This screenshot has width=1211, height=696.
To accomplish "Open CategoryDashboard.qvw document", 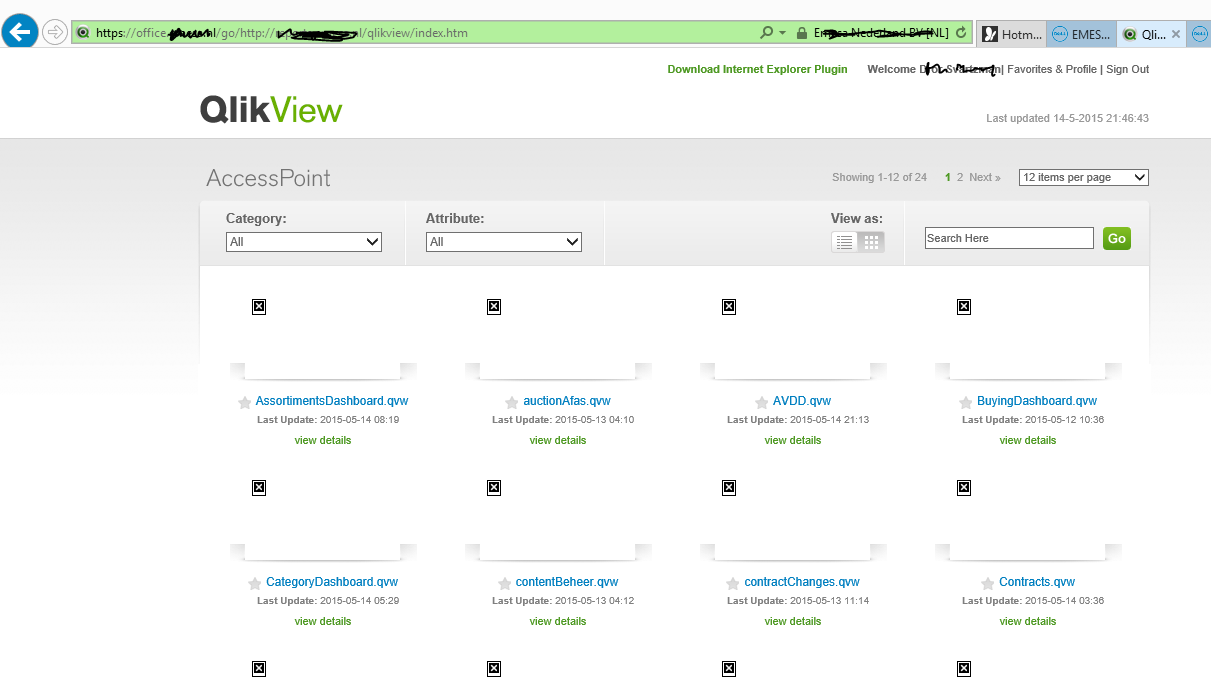I will [x=332, y=582].
